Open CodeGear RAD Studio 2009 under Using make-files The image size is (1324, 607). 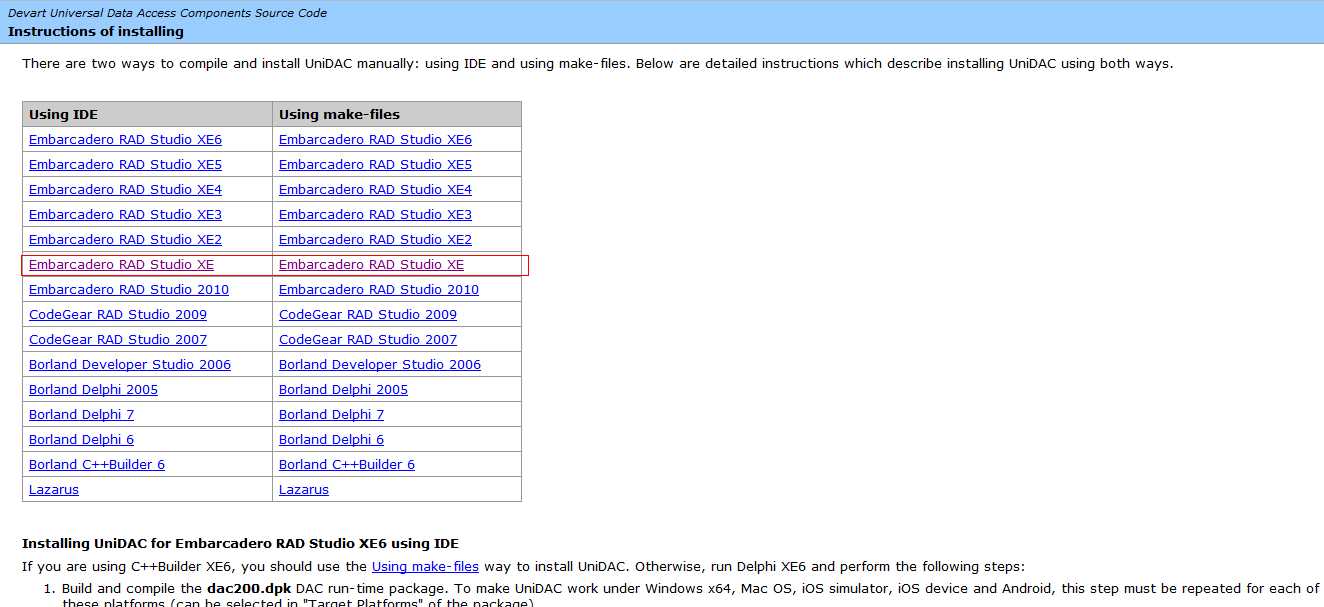[x=368, y=315]
